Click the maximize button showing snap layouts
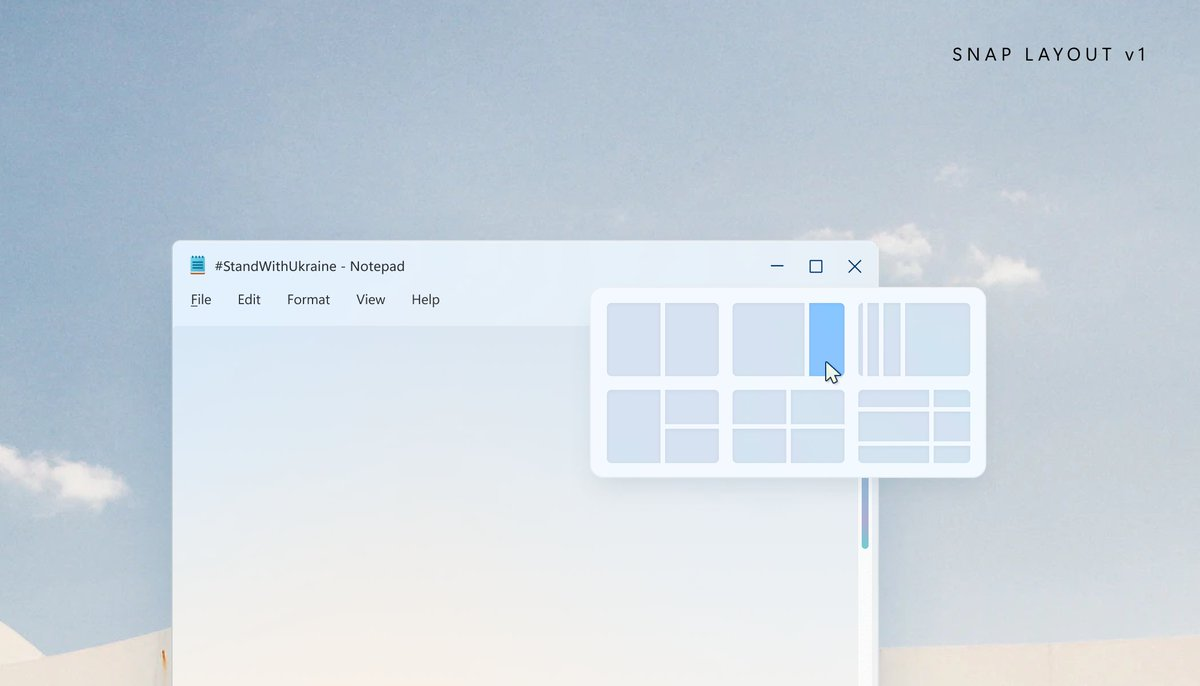1200x686 pixels. pyautogui.click(x=816, y=266)
